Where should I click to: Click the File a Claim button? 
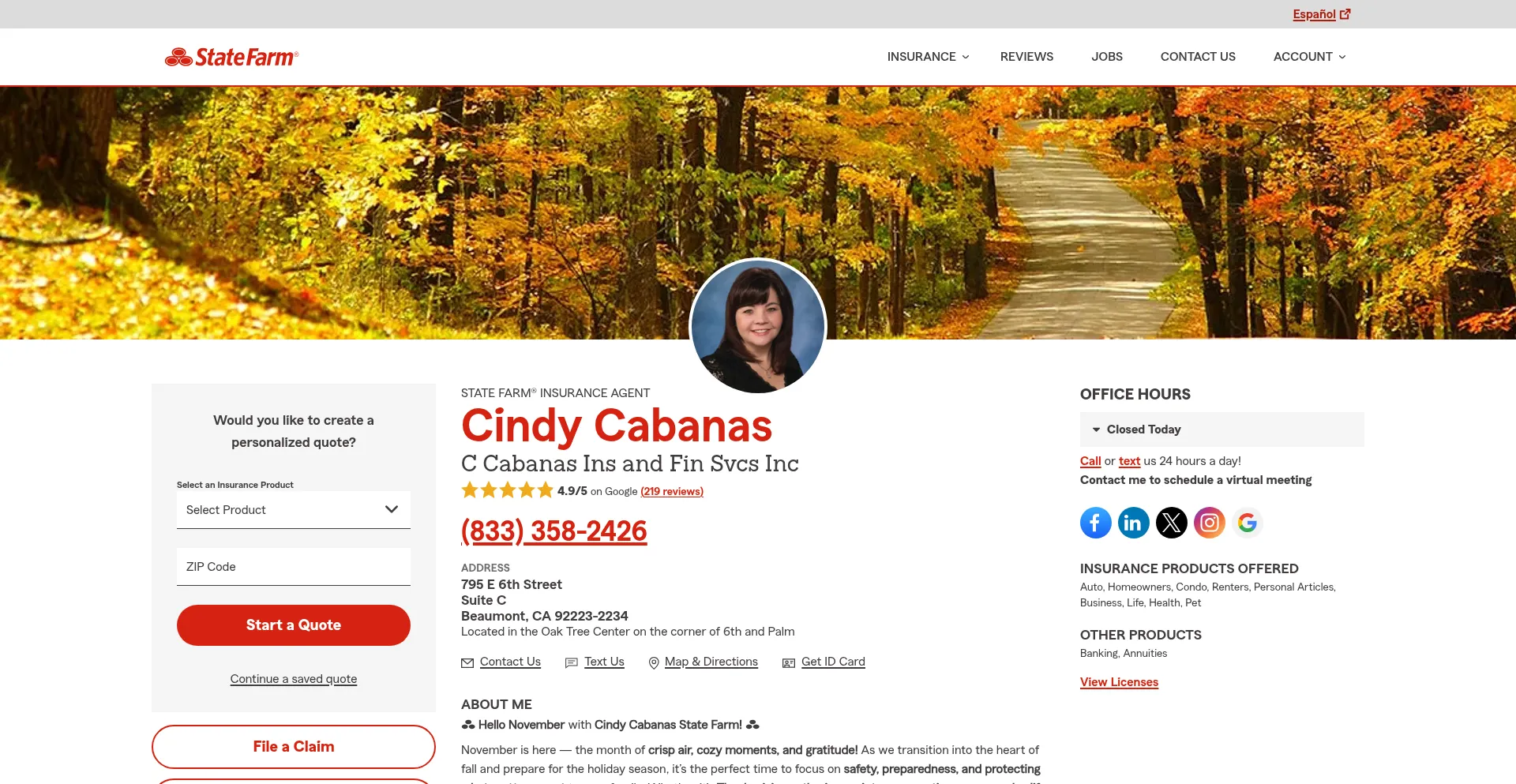click(293, 747)
